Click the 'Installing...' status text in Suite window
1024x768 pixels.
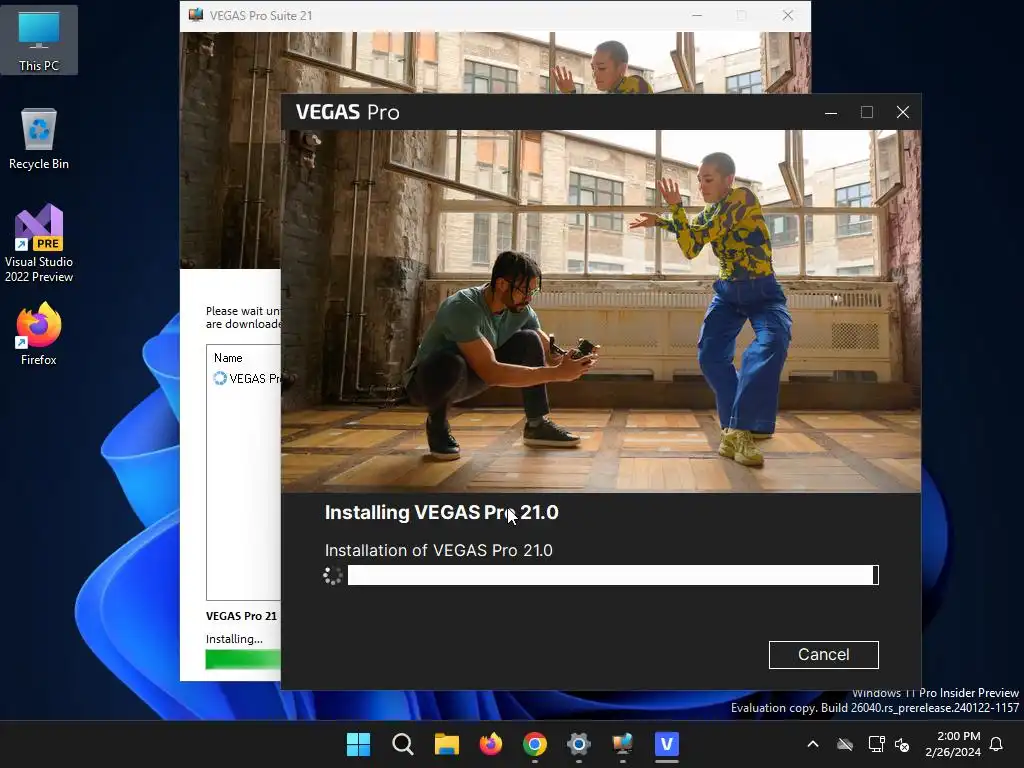pos(234,639)
